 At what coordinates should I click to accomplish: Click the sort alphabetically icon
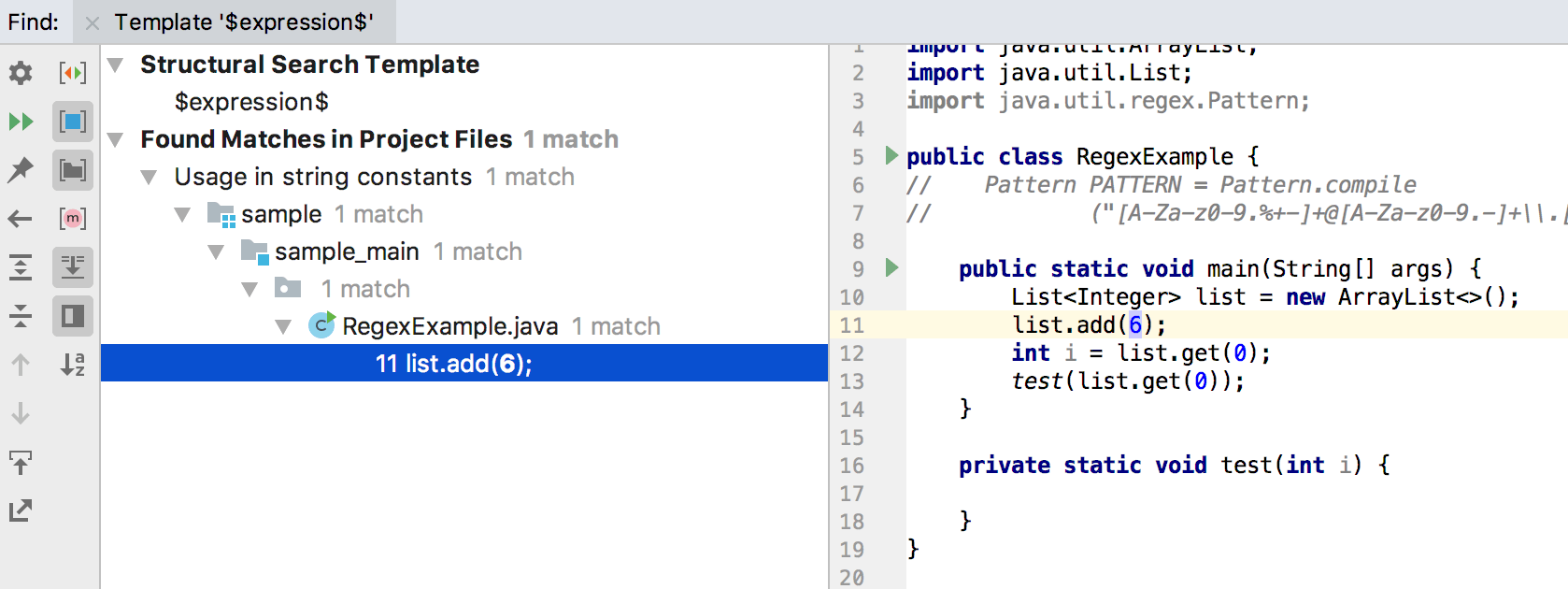click(x=73, y=365)
